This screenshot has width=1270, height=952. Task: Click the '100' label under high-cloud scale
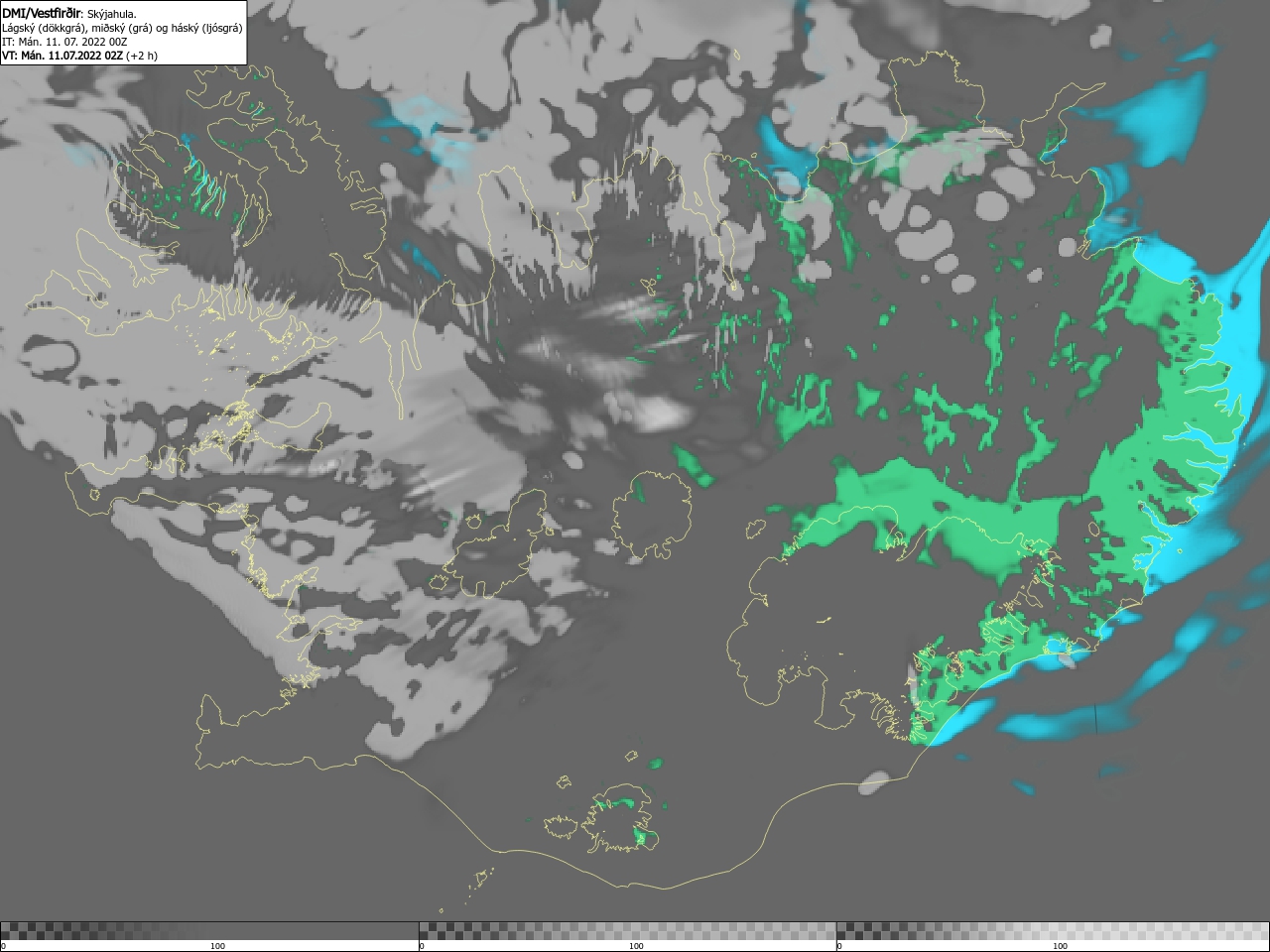(1060, 946)
